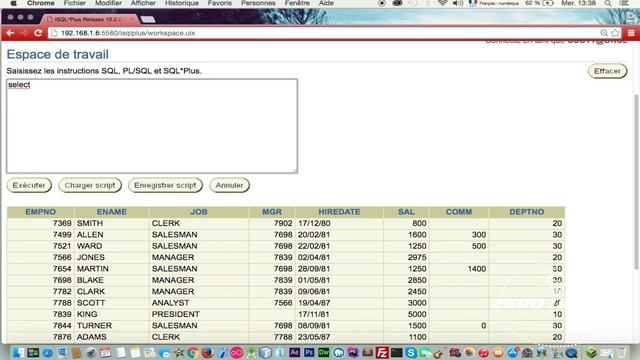The height and width of the screenshot is (360, 640).
Task: Open the App Store in the dock
Action: coord(512,353)
